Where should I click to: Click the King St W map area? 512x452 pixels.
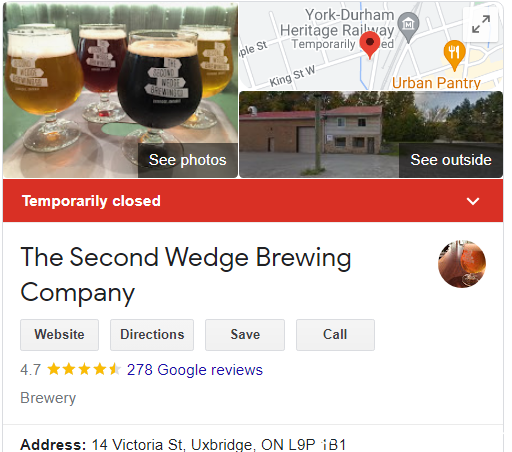pos(292,76)
